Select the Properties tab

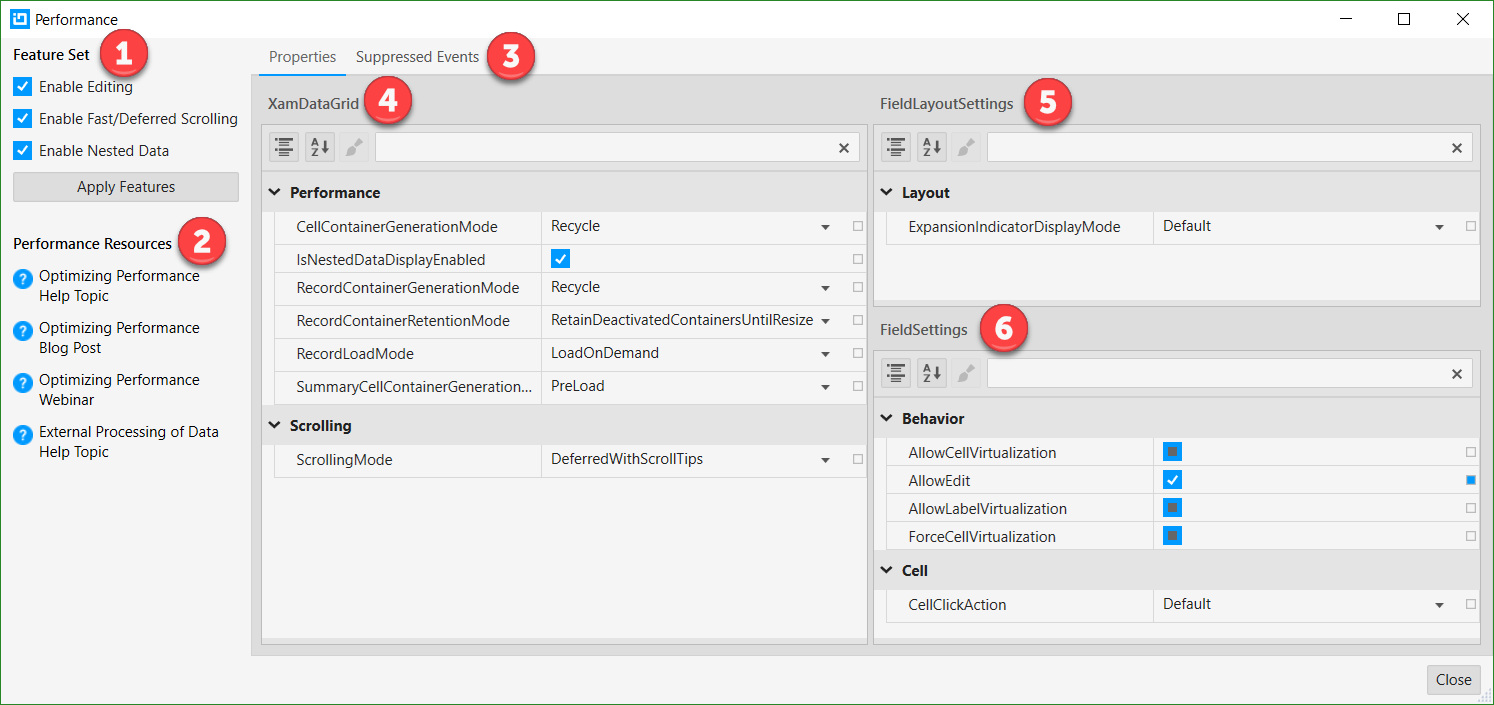(x=302, y=57)
